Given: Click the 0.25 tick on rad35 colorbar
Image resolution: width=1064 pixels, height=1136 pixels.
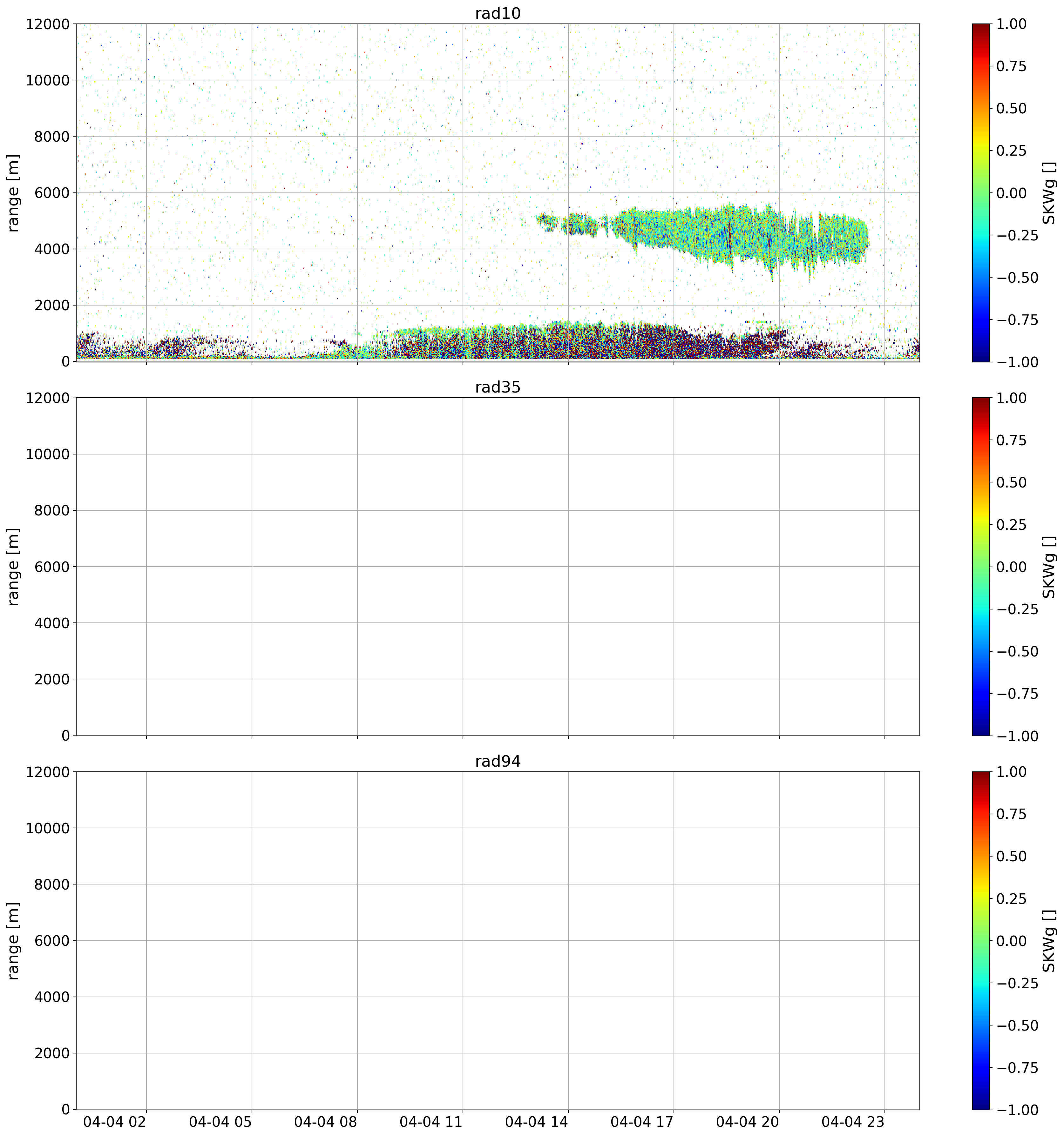Looking at the screenshot, I should [x=1011, y=525].
